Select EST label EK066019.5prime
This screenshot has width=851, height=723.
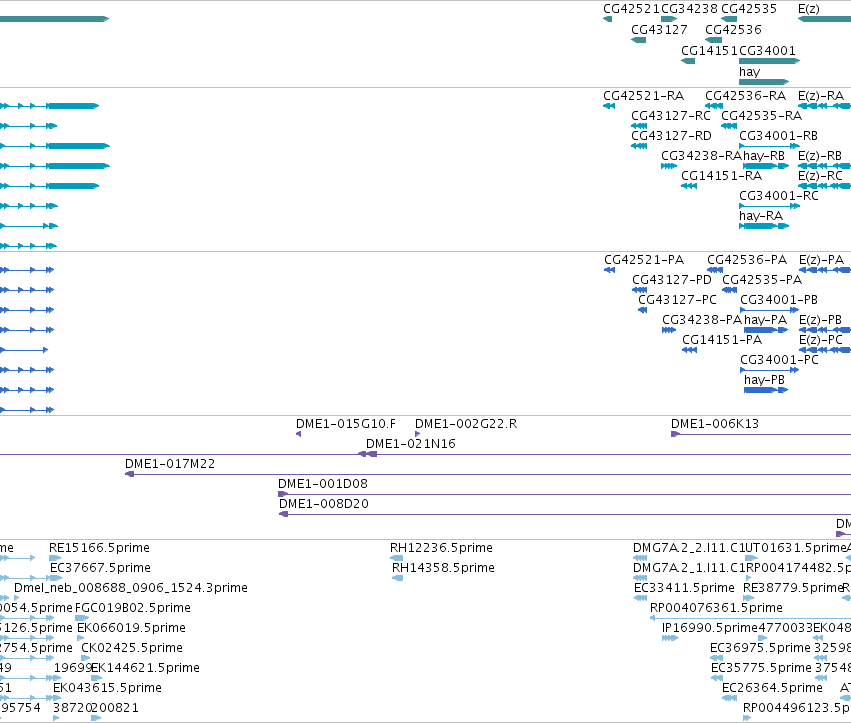pyautogui.click(x=131, y=628)
